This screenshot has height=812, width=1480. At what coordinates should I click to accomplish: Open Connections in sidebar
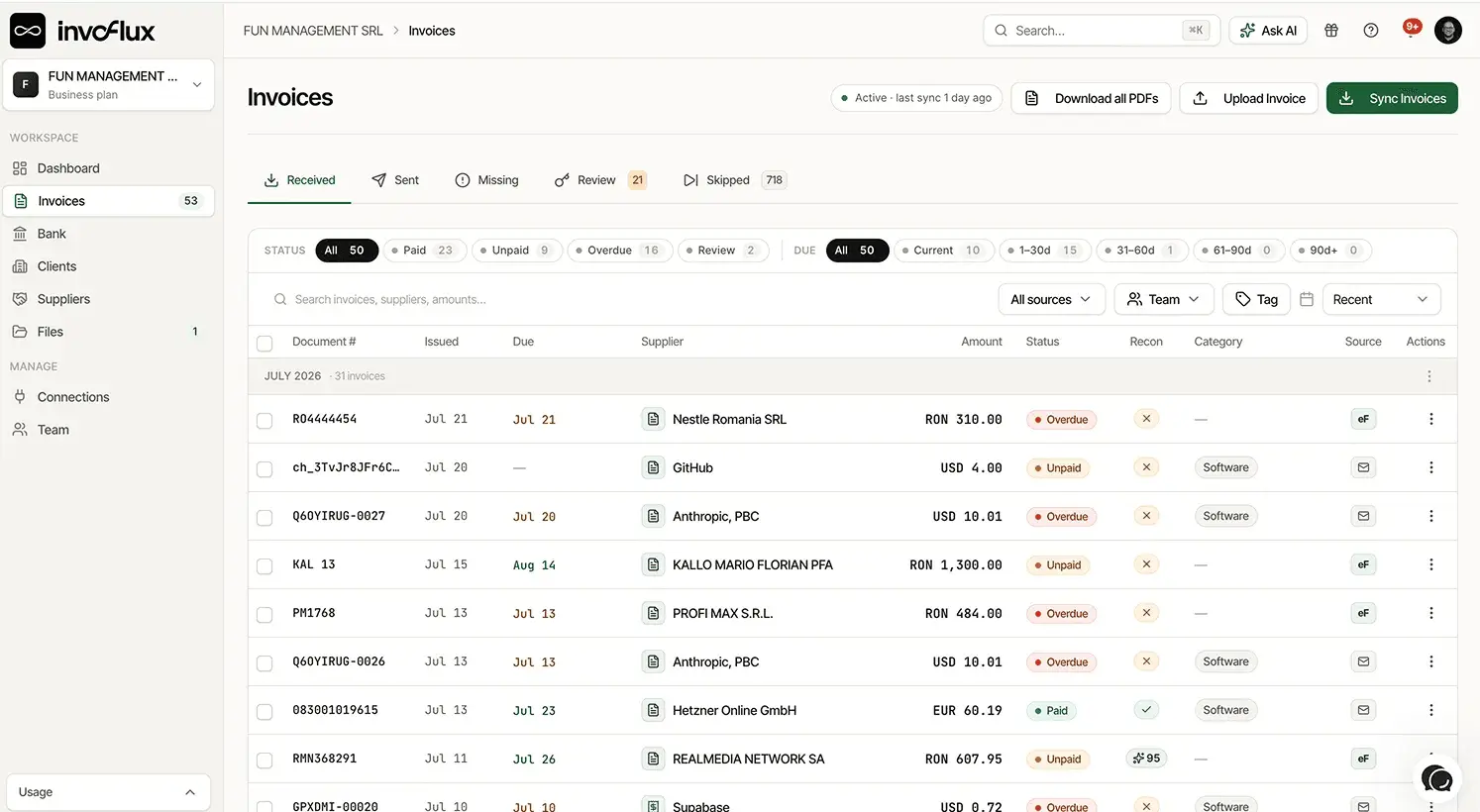pos(109,397)
